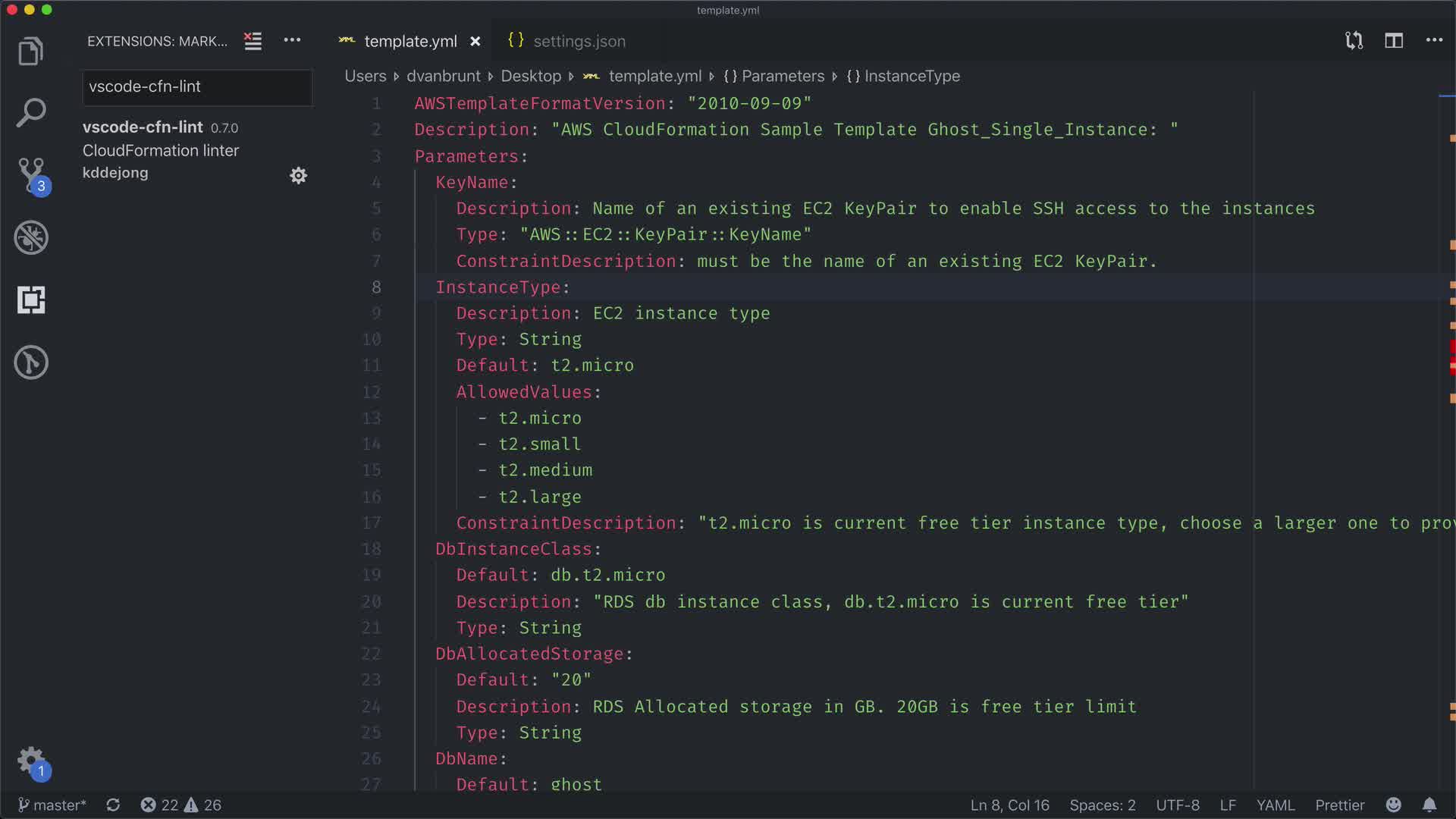The height and width of the screenshot is (819, 1456).
Task: Clear extensions search results icon
Action: click(253, 41)
